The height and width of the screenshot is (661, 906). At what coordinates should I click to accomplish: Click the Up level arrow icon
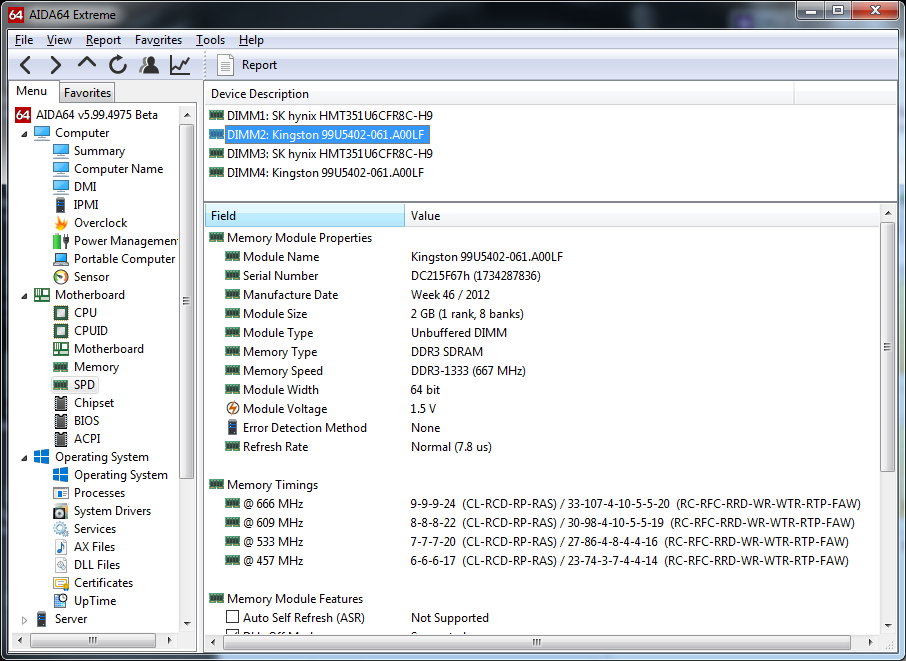[x=87, y=63]
